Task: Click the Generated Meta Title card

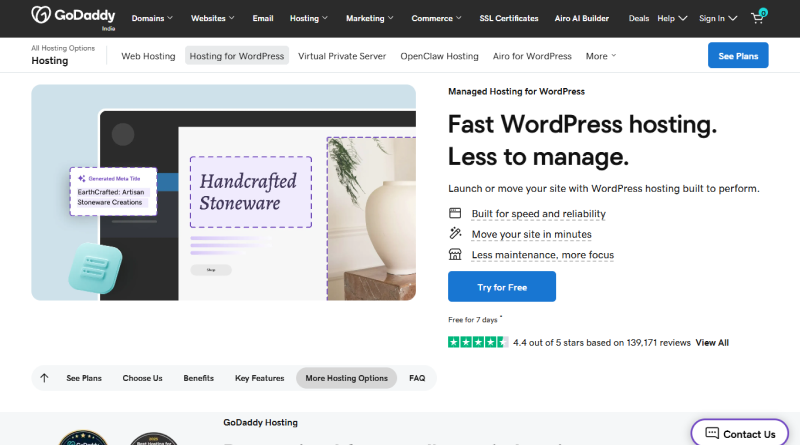Action: (x=113, y=191)
